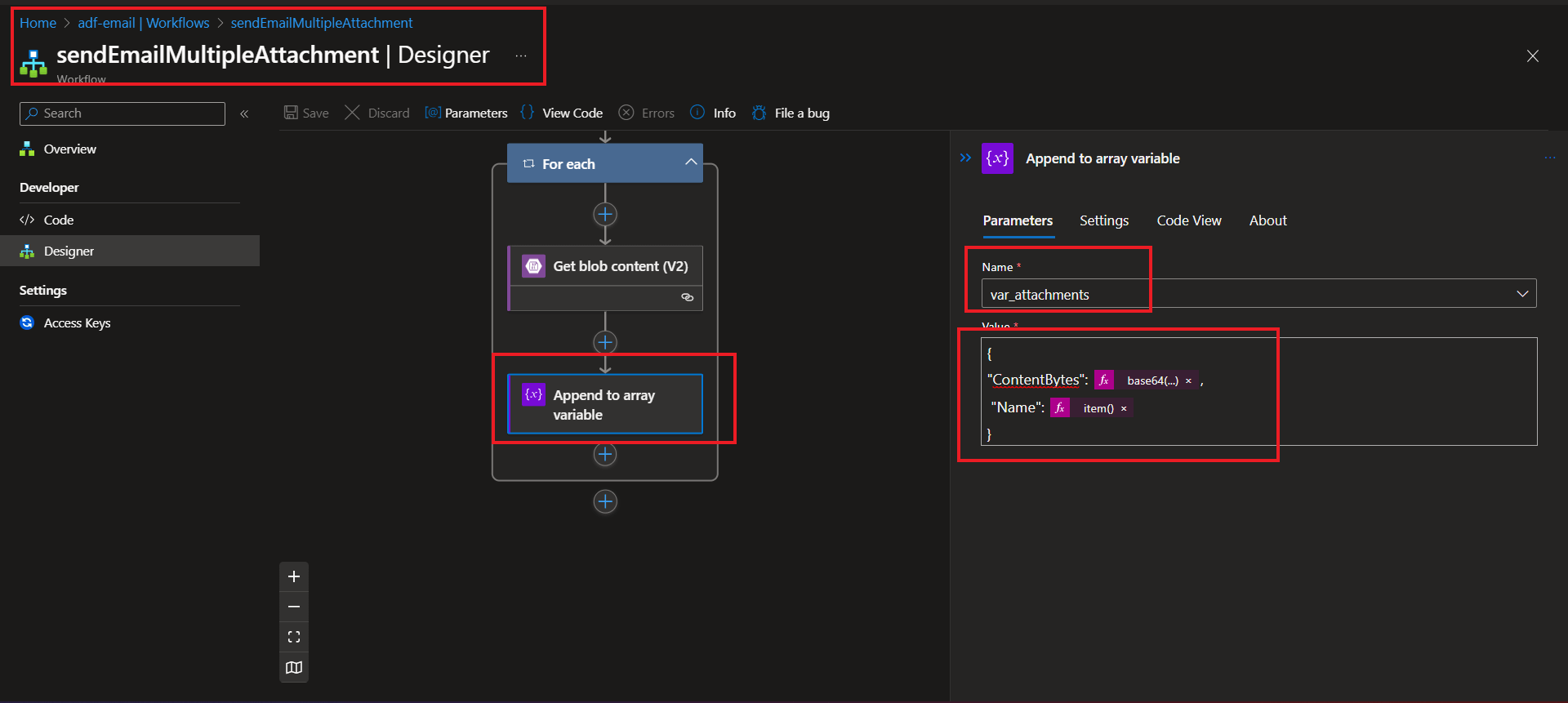Viewport: 1568px width, 703px height.
Task: Zoom in on the designer canvas
Action: point(294,576)
